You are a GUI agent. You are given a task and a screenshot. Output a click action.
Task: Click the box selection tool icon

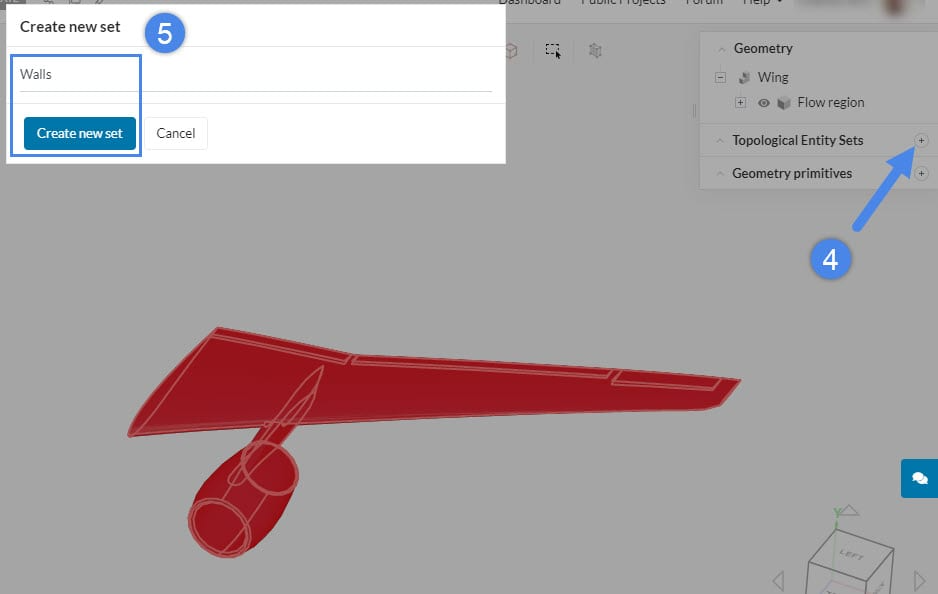click(x=552, y=50)
